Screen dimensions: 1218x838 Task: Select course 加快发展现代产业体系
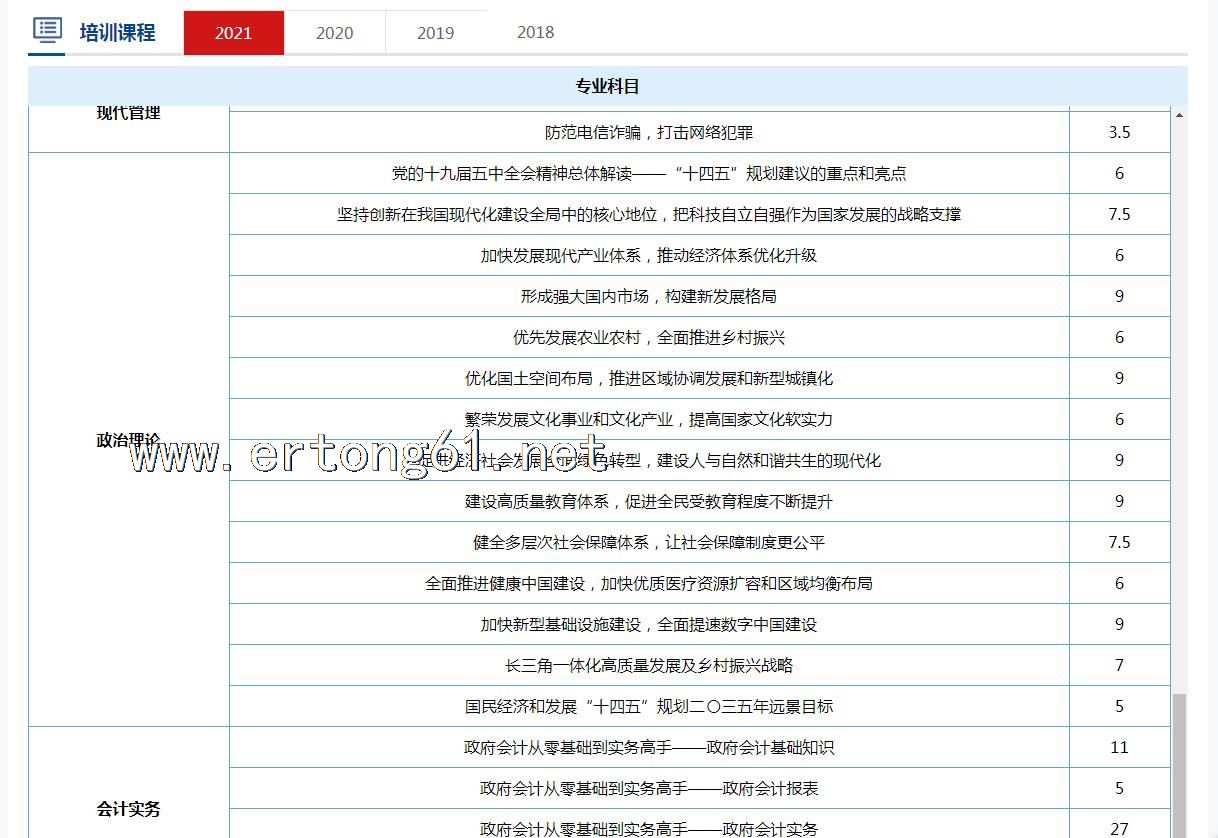click(x=648, y=255)
